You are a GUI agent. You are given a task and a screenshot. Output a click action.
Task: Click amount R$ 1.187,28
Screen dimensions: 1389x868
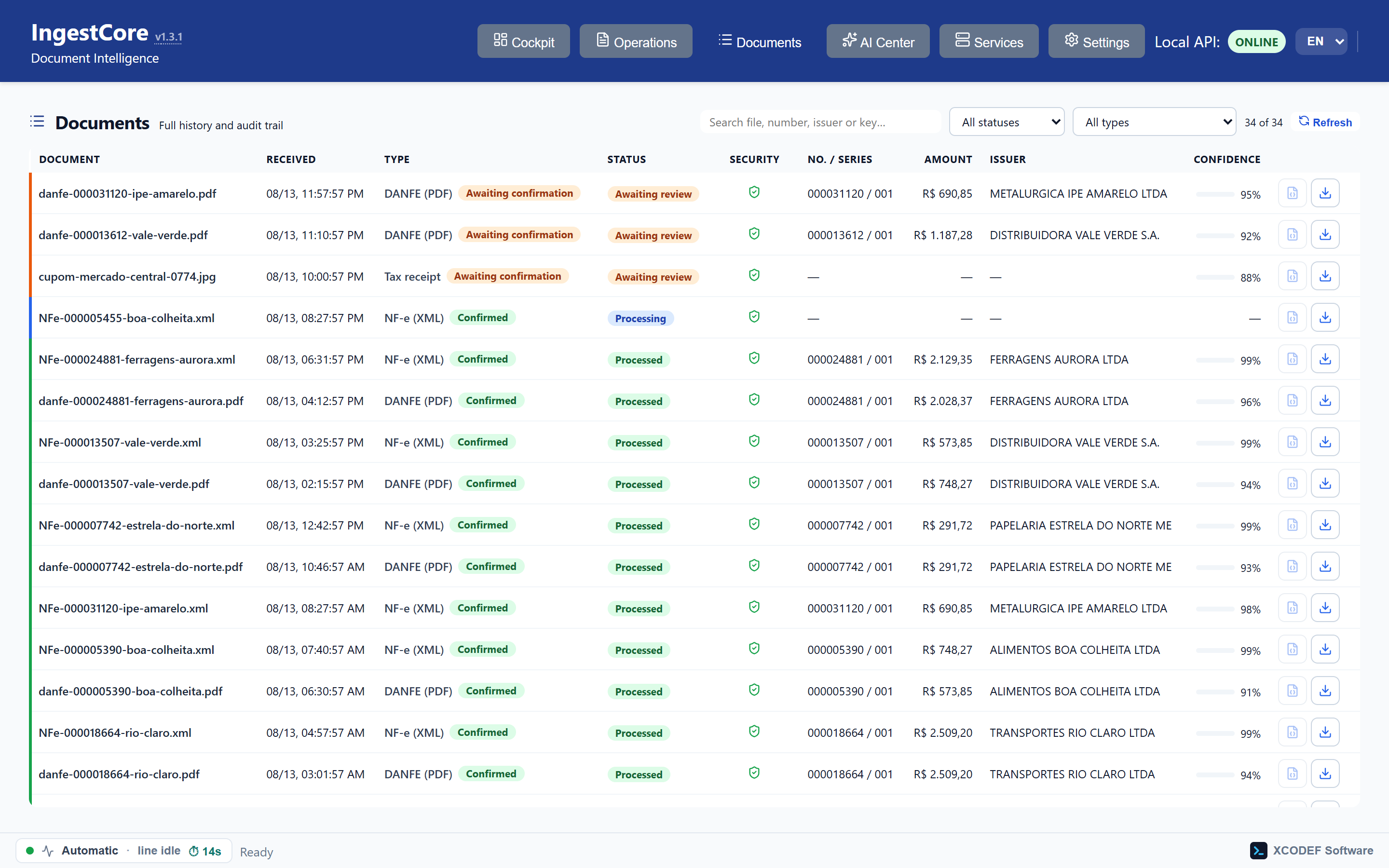(943, 235)
